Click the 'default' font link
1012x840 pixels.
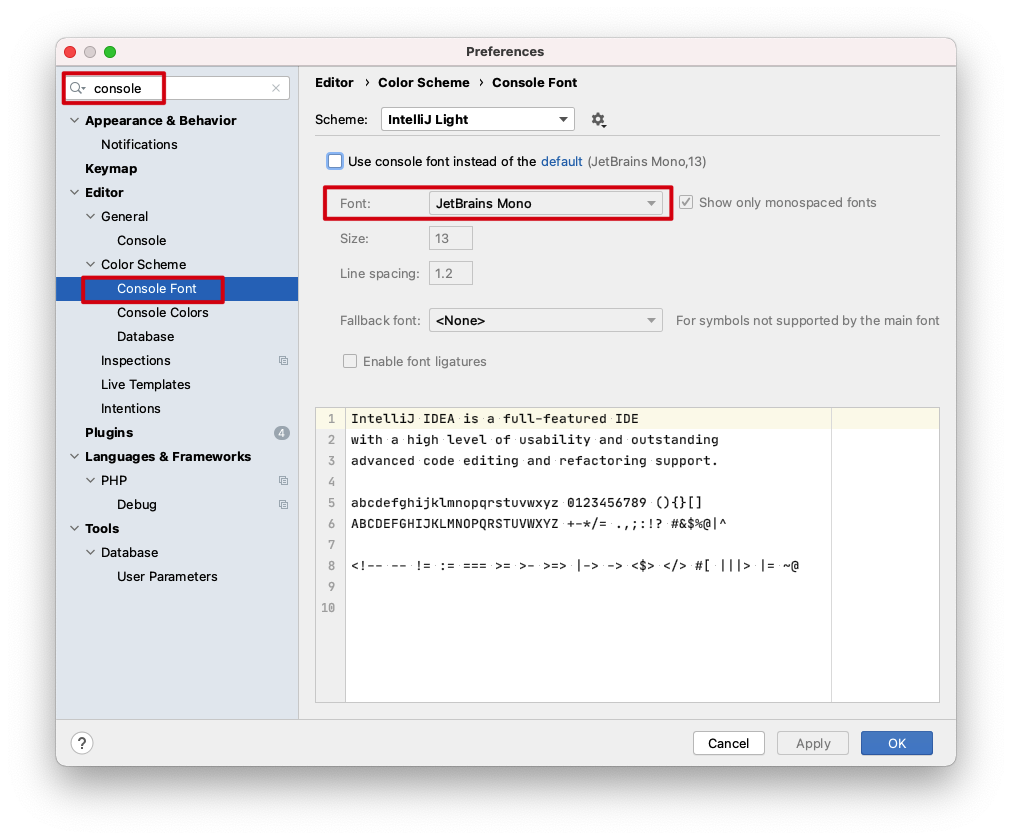pos(562,161)
